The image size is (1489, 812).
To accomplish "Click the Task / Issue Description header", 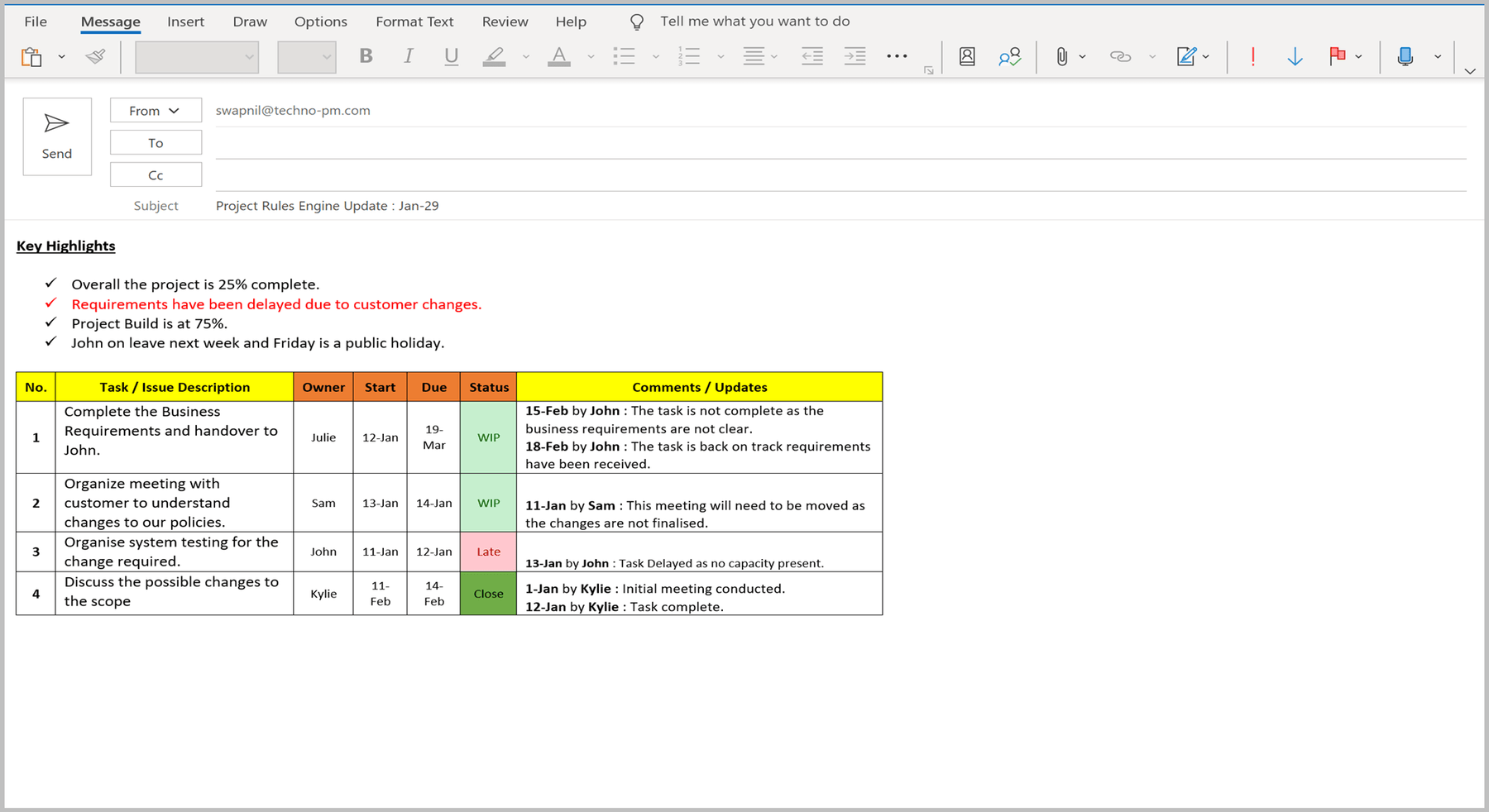I will [x=175, y=387].
